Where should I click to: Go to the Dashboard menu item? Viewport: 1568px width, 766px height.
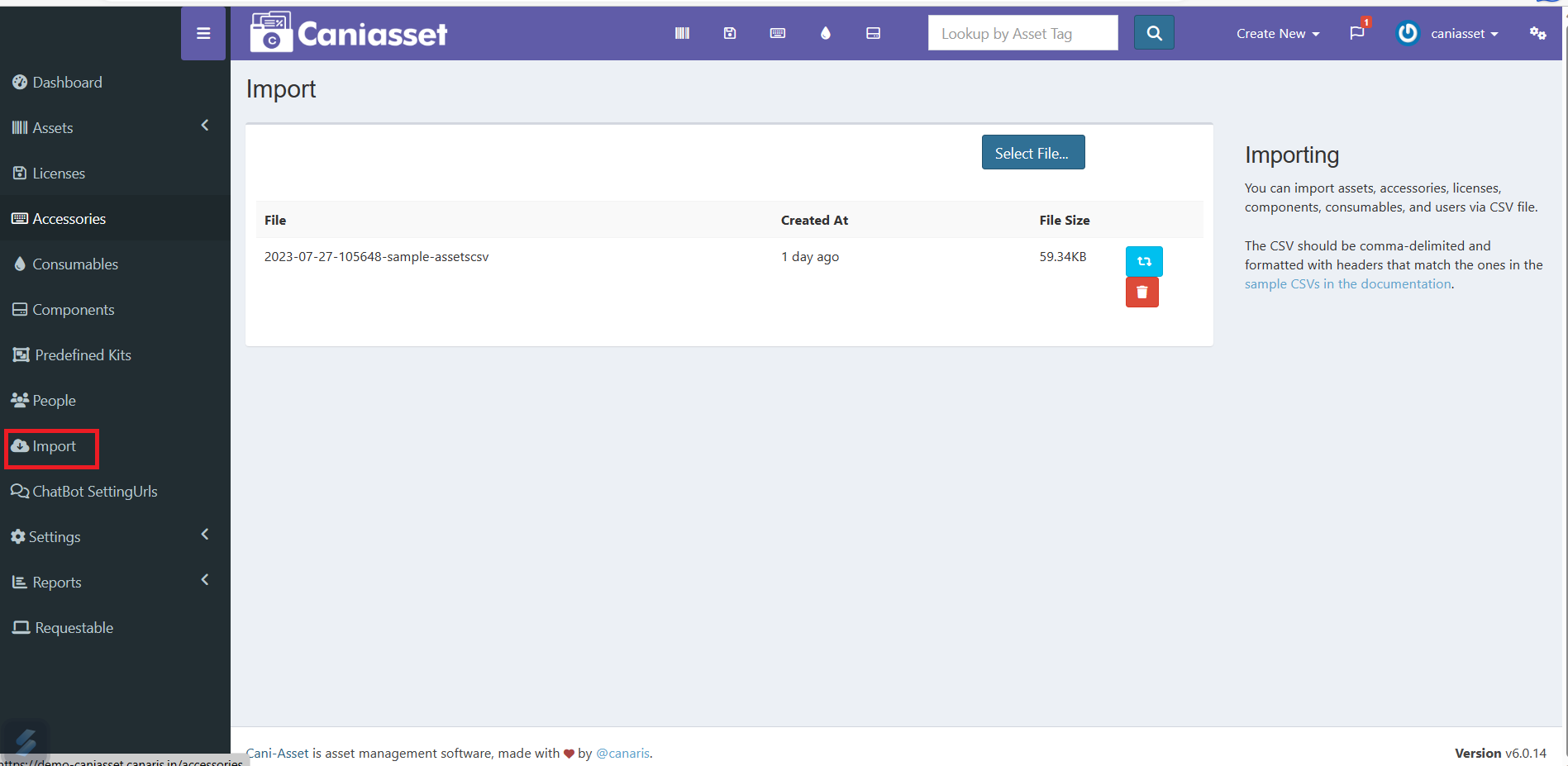click(66, 82)
